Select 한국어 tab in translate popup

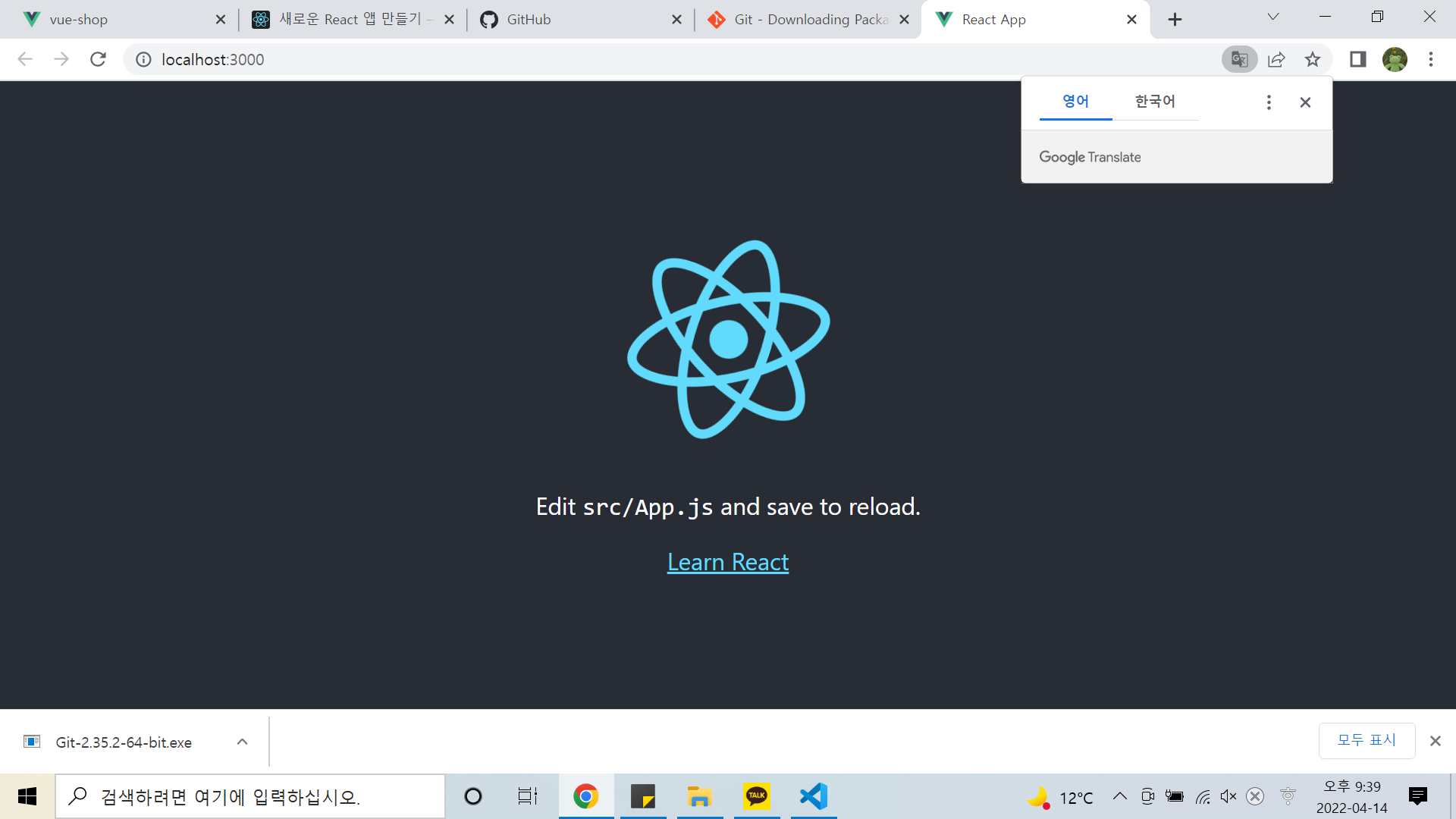pyautogui.click(x=1155, y=102)
